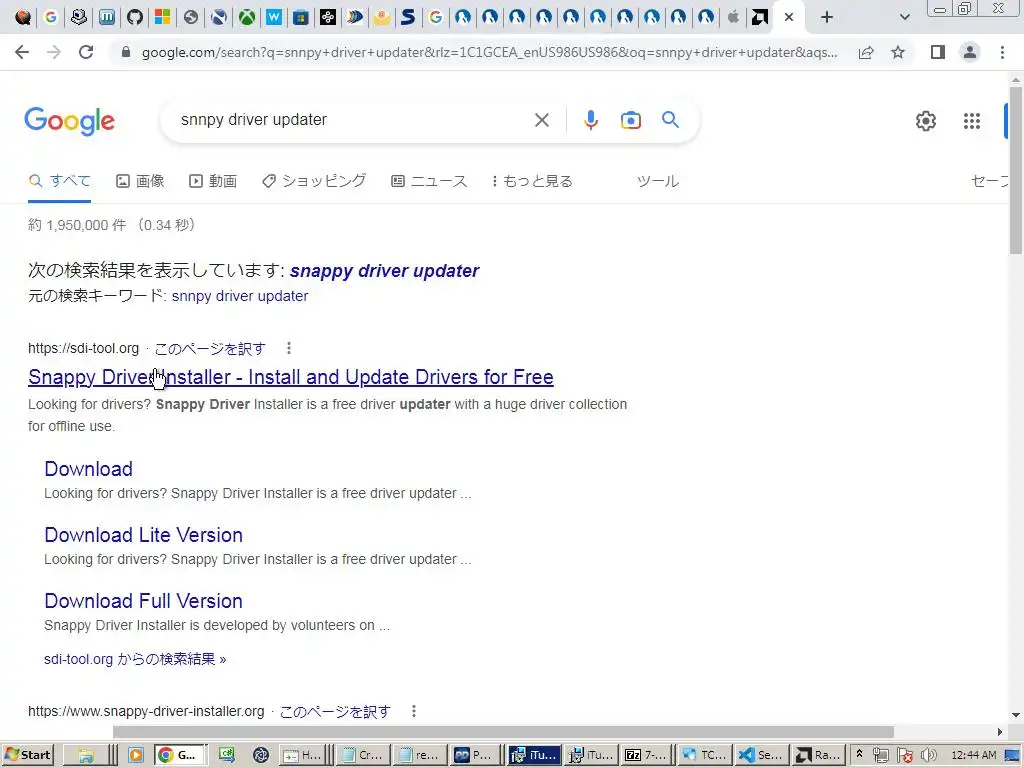Search instead for 'snnpy driver updater'
Viewport: 1024px width, 768px height.
coord(240,296)
